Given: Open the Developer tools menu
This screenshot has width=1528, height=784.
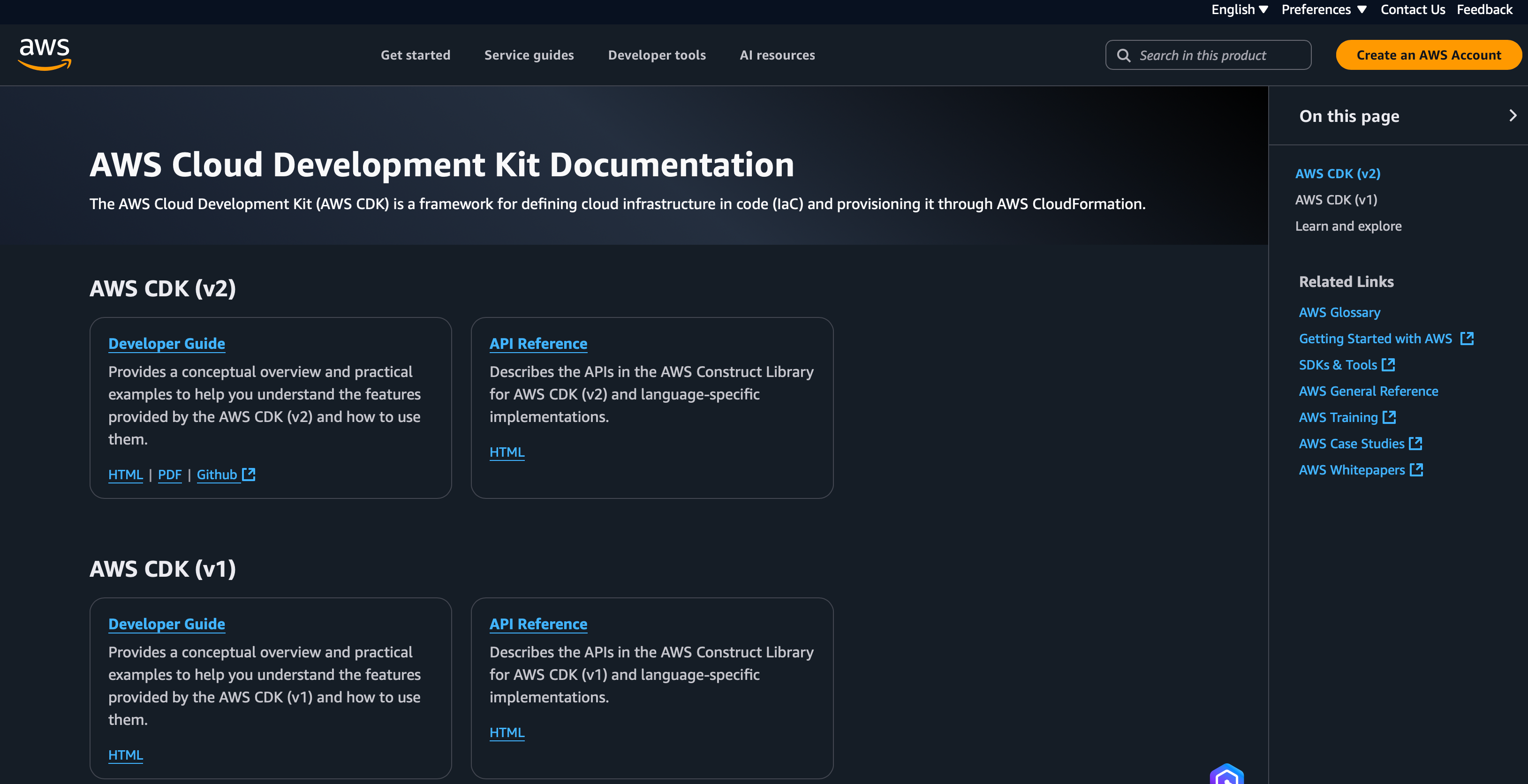Looking at the screenshot, I should (x=657, y=55).
